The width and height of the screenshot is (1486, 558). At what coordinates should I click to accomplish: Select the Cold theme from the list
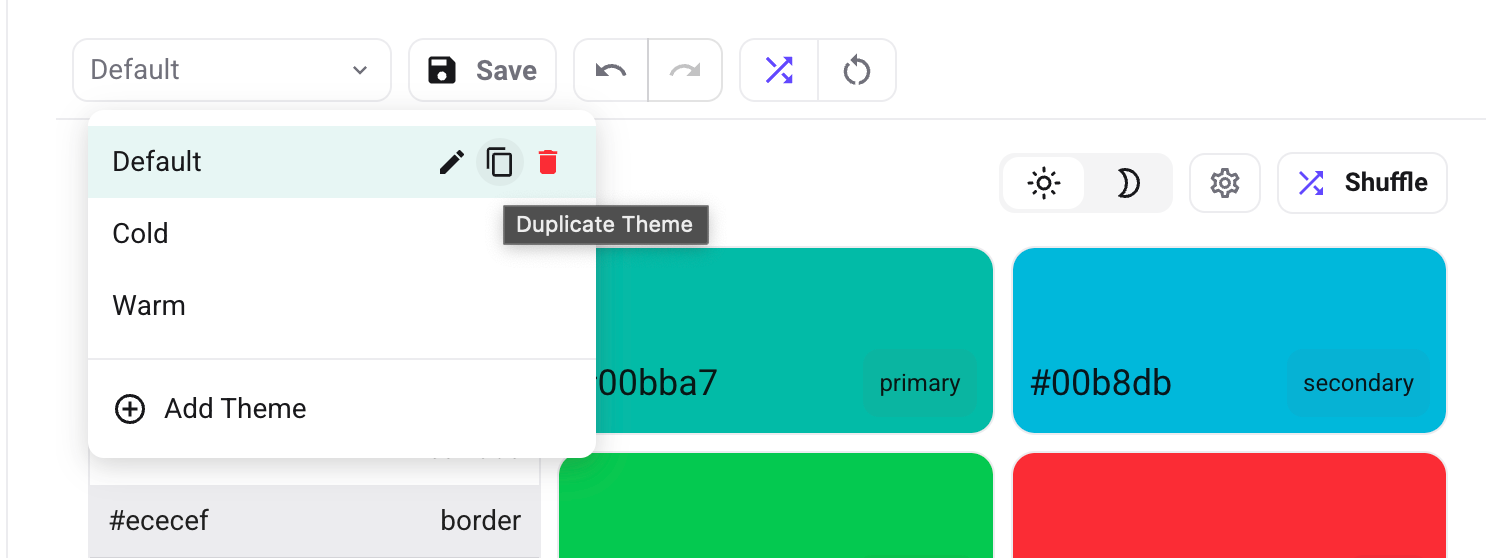[x=141, y=234]
